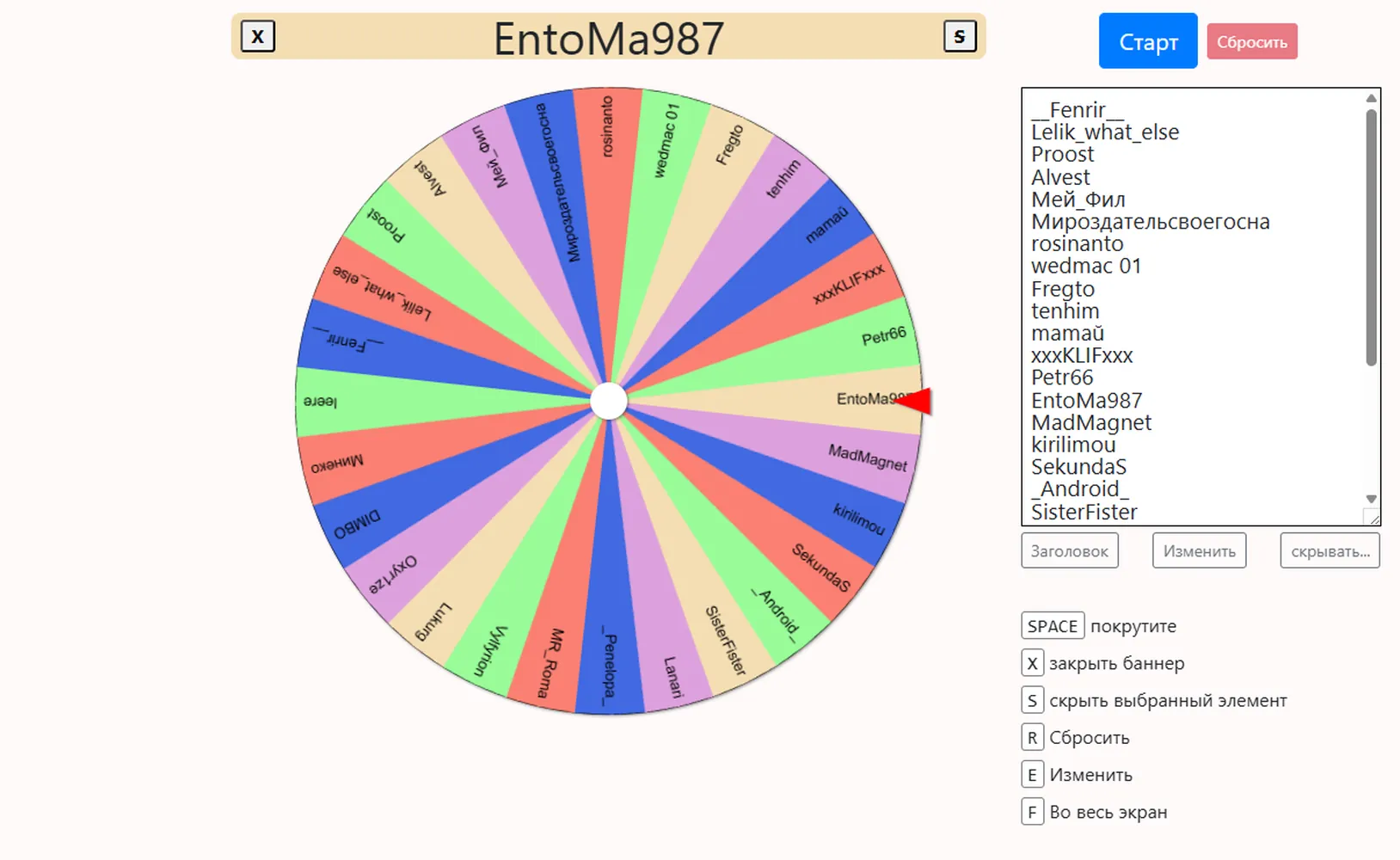The height and width of the screenshot is (860, 1400).
Task: Click the SPACE key hint for покрутите
Action: pos(1053,625)
